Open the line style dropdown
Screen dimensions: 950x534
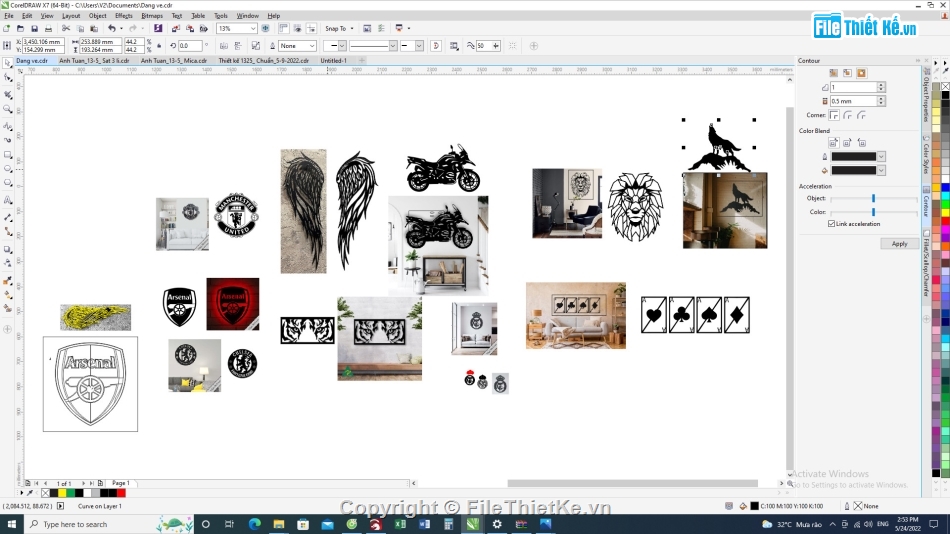pos(393,46)
